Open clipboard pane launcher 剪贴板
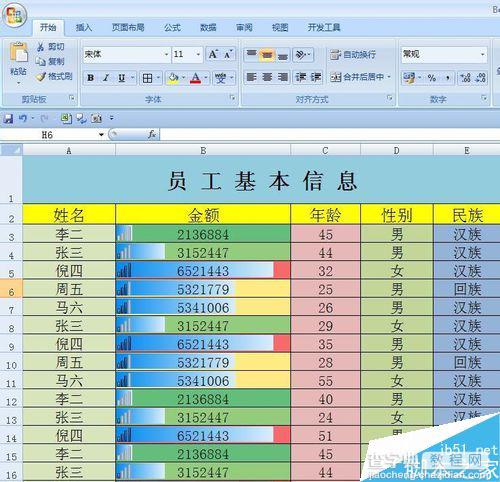Screen dimensions: 500x482 pos(72,98)
